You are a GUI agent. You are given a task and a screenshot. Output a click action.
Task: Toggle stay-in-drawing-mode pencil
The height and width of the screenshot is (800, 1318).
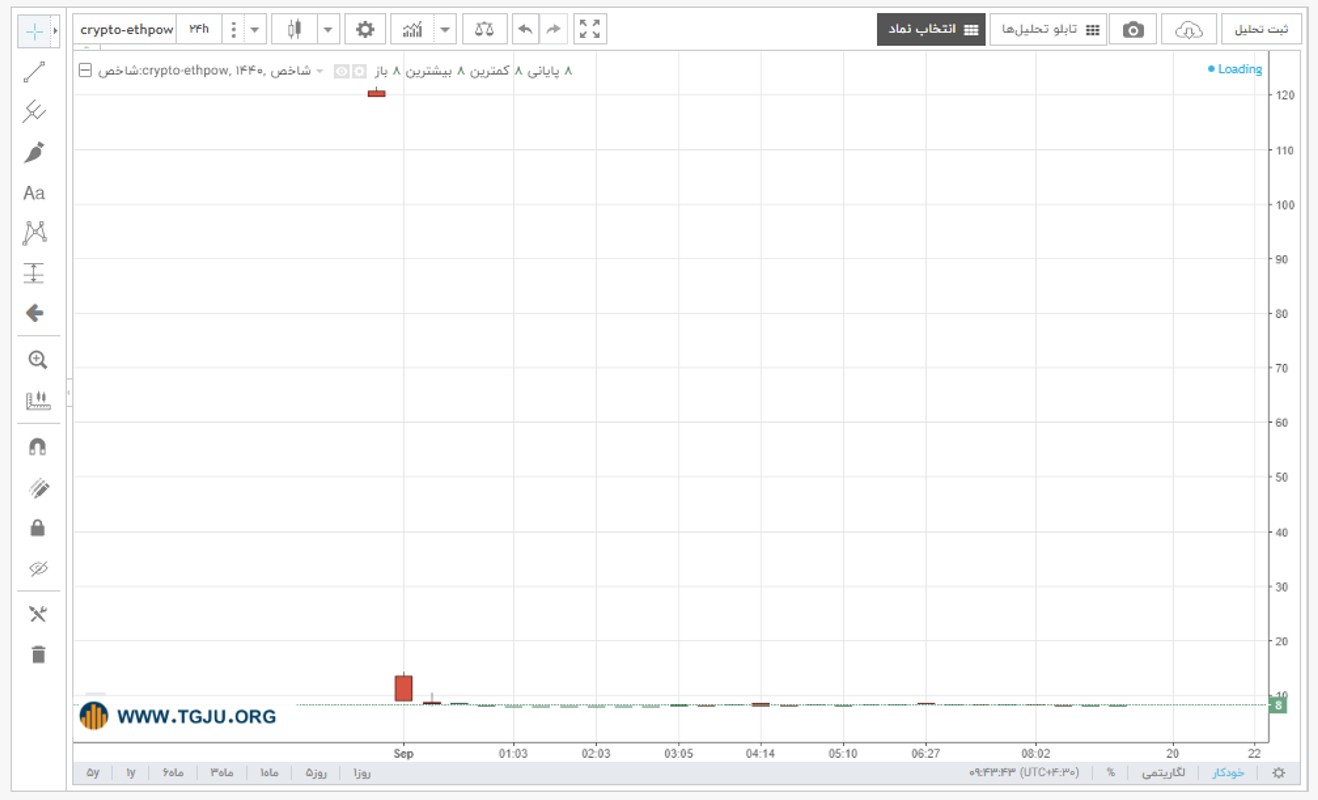pos(38,488)
